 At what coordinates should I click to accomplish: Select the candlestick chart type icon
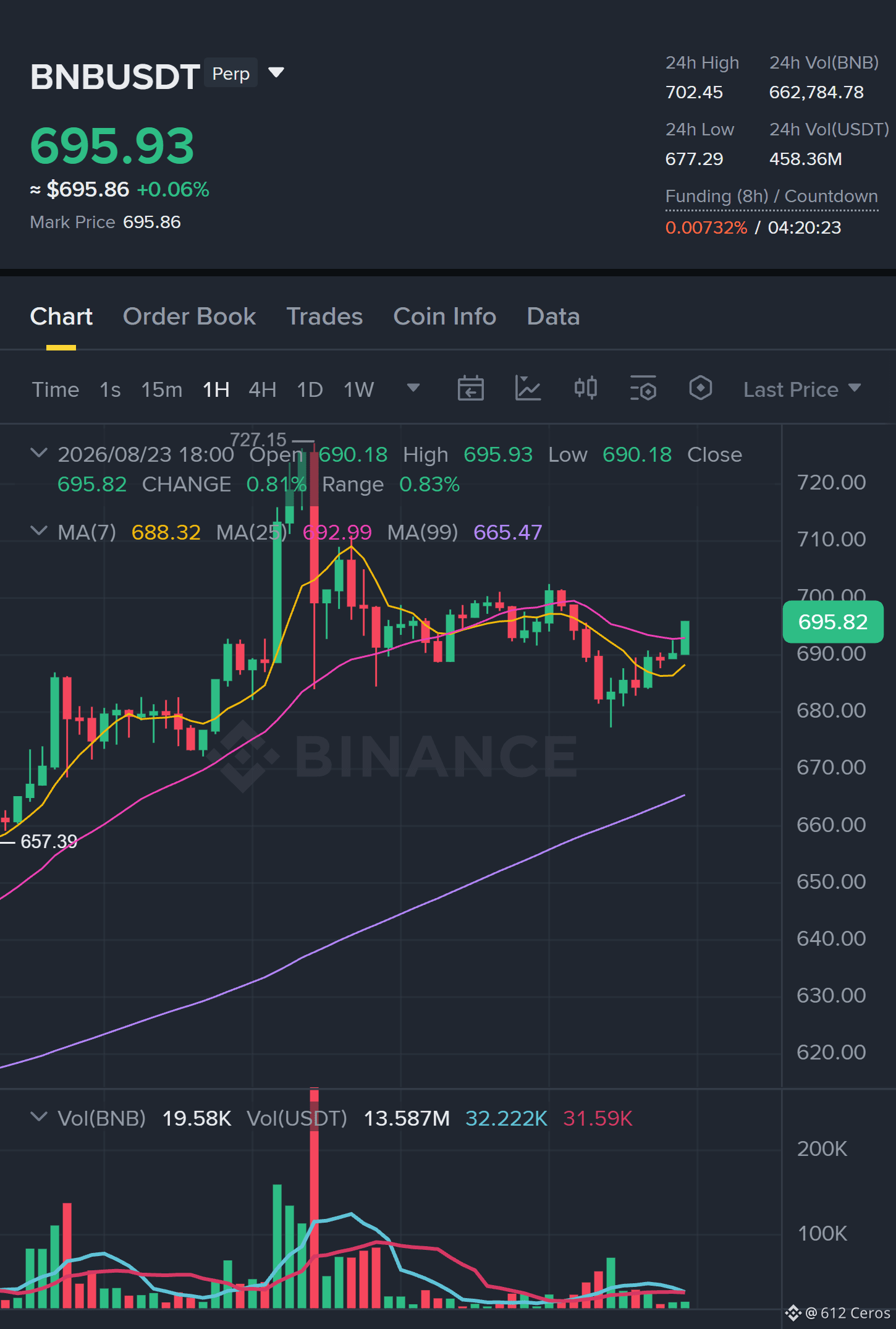(x=585, y=389)
